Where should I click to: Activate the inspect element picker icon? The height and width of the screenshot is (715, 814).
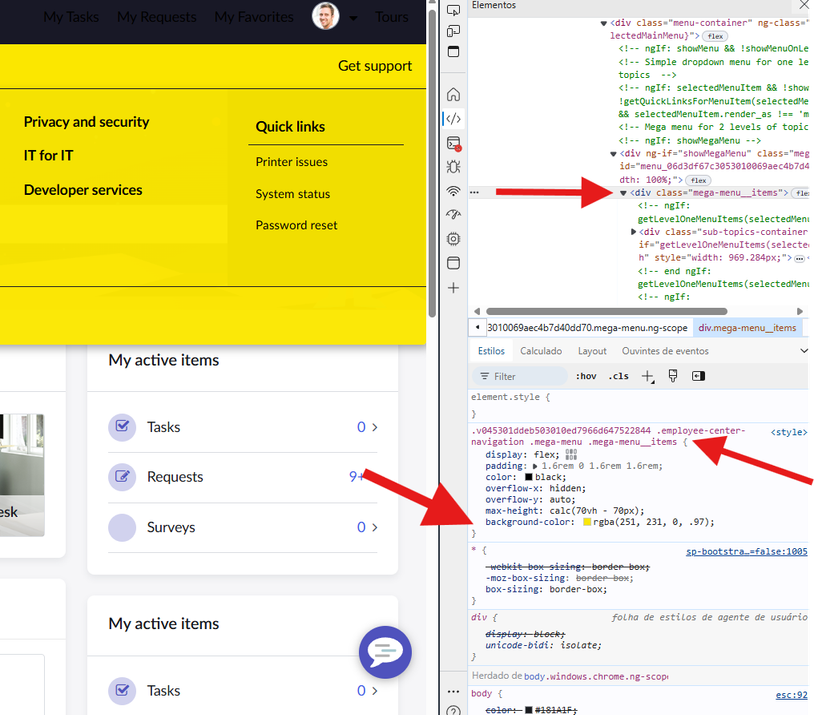coord(453,9)
